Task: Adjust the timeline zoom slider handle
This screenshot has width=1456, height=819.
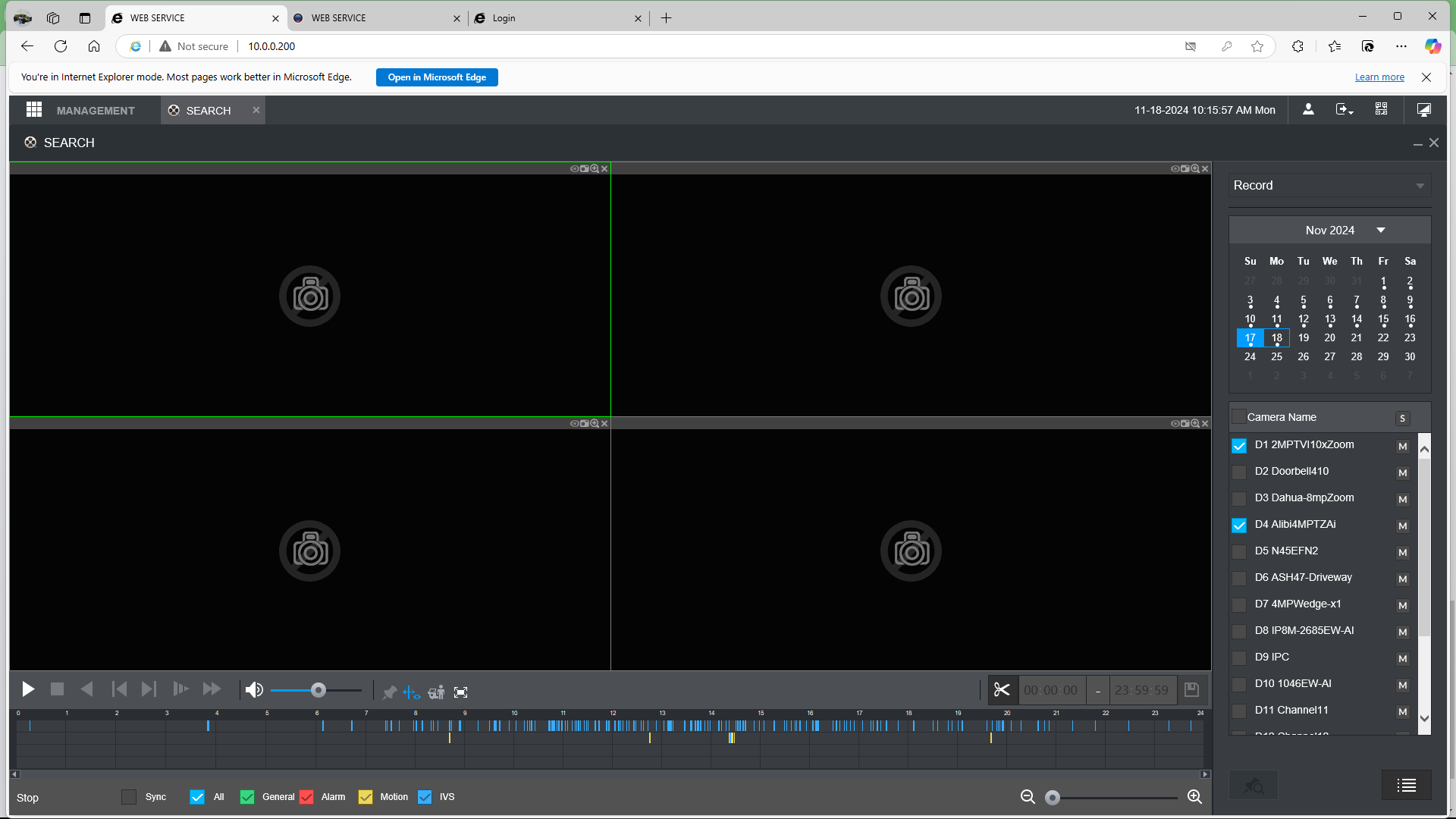Action: tap(1053, 798)
